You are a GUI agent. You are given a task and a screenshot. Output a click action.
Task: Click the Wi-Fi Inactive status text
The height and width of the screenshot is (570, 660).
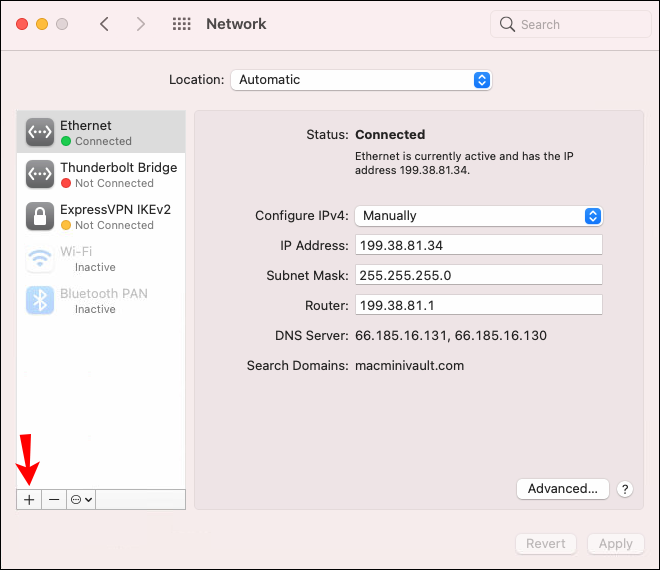(x=95, y=267)
